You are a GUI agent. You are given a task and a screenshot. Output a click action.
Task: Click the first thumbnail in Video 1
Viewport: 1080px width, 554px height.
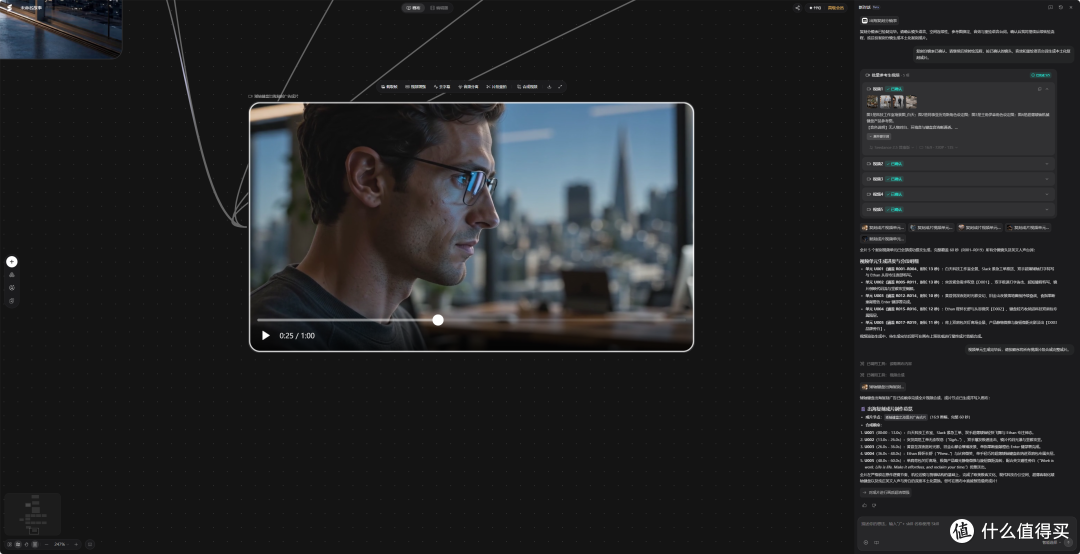point(872,101)
